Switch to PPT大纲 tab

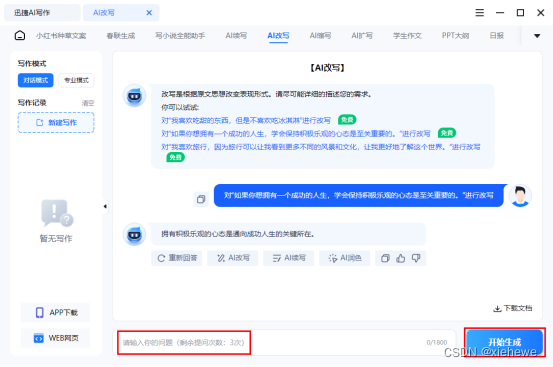click(x=455, y=36)
